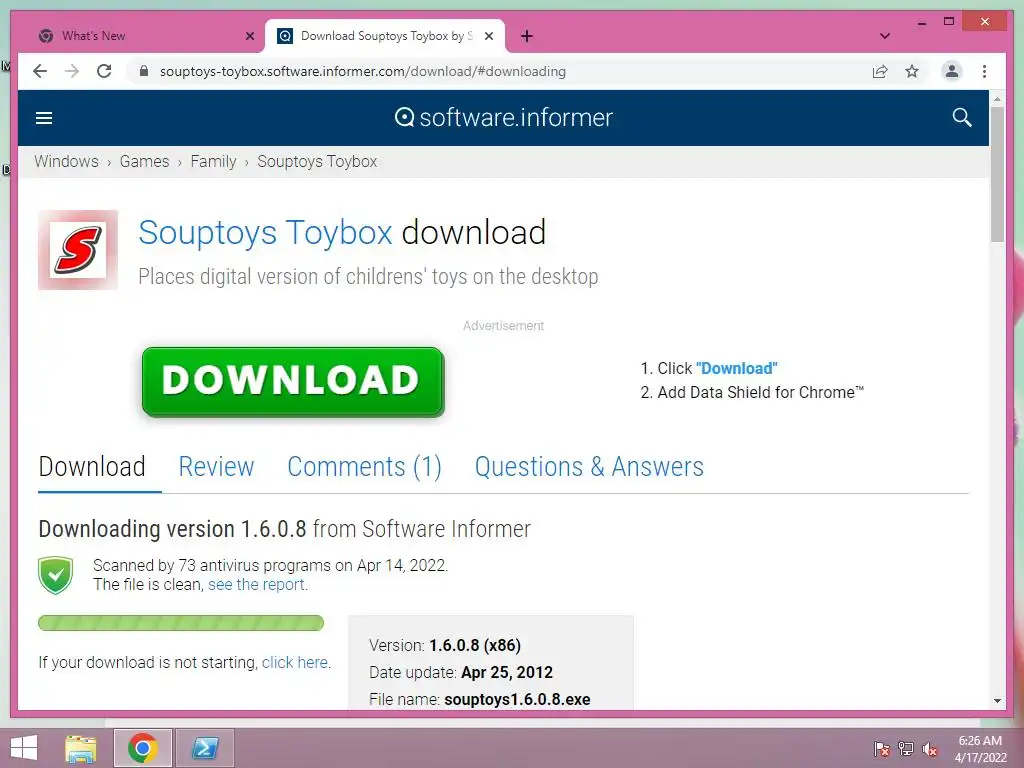Open the hamburger menu on Software Informer

pos(44,118)
